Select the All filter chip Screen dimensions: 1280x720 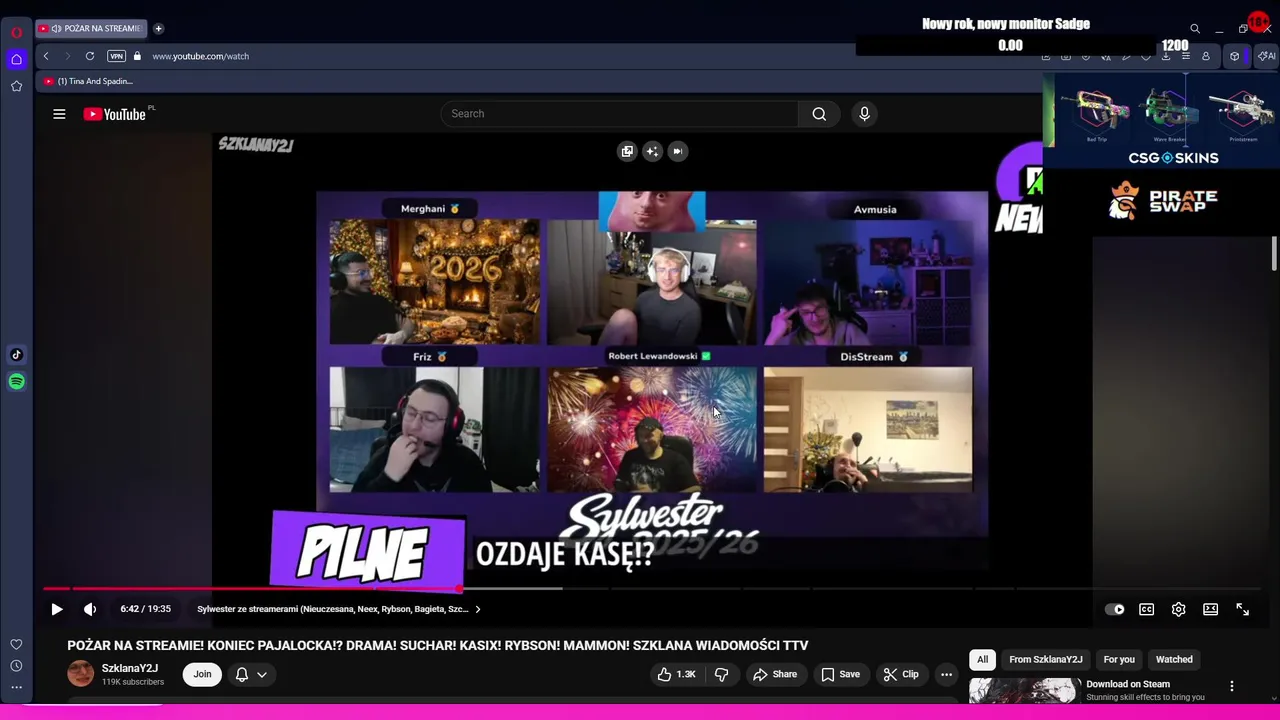[x=982, y=659]
